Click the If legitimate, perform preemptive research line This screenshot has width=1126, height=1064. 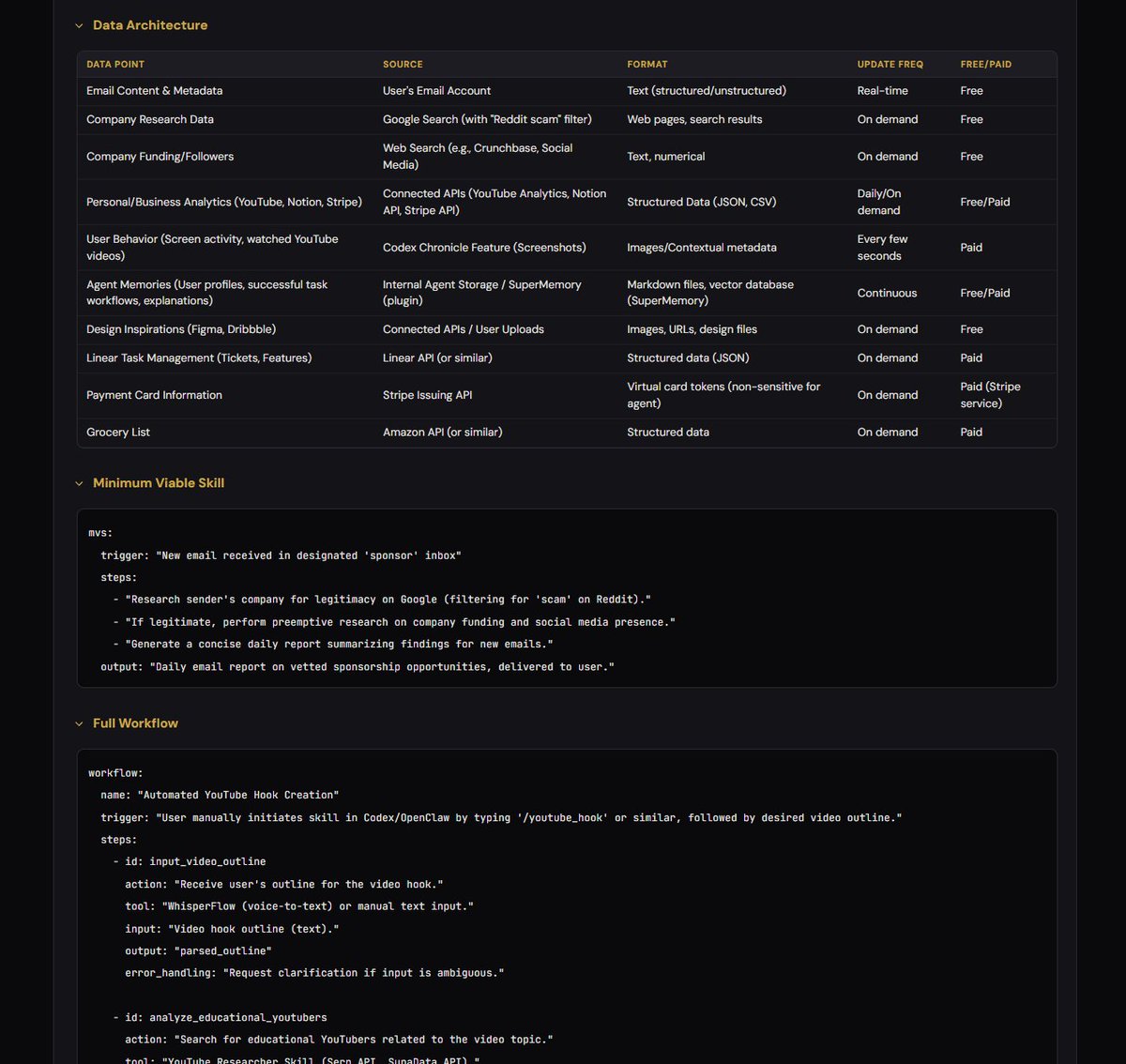pyautogui.click(x=394, y=622)
